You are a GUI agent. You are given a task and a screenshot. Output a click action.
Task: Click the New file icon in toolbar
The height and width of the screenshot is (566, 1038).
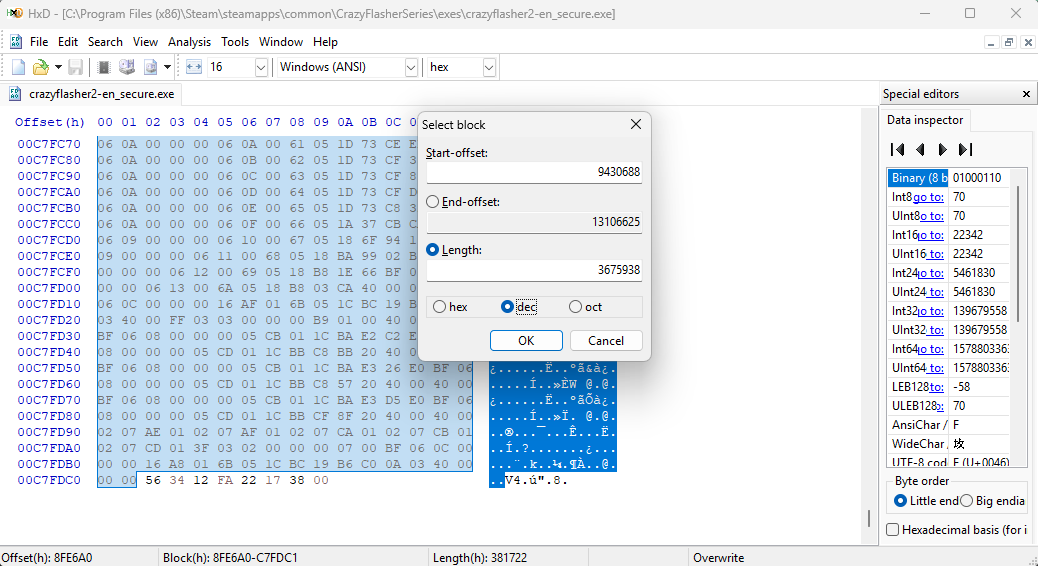coord(18,67)
